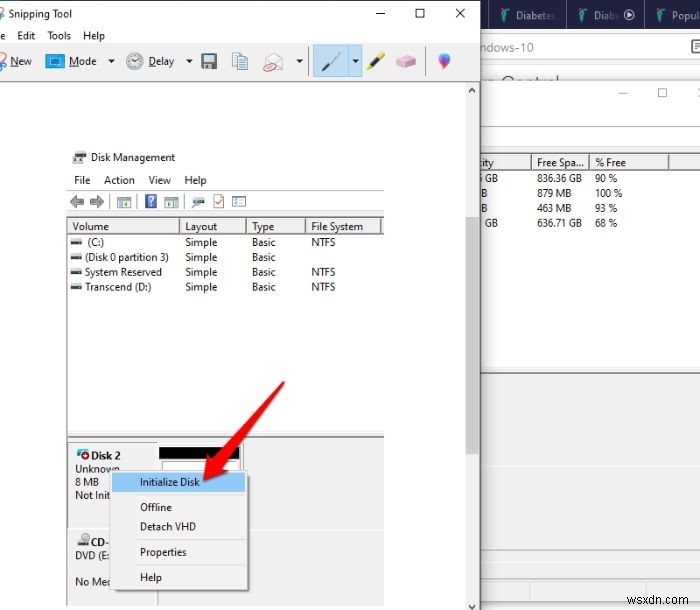
Task: Sort by the File System column header
Action: pyautogui.click(x=343, y=226)
